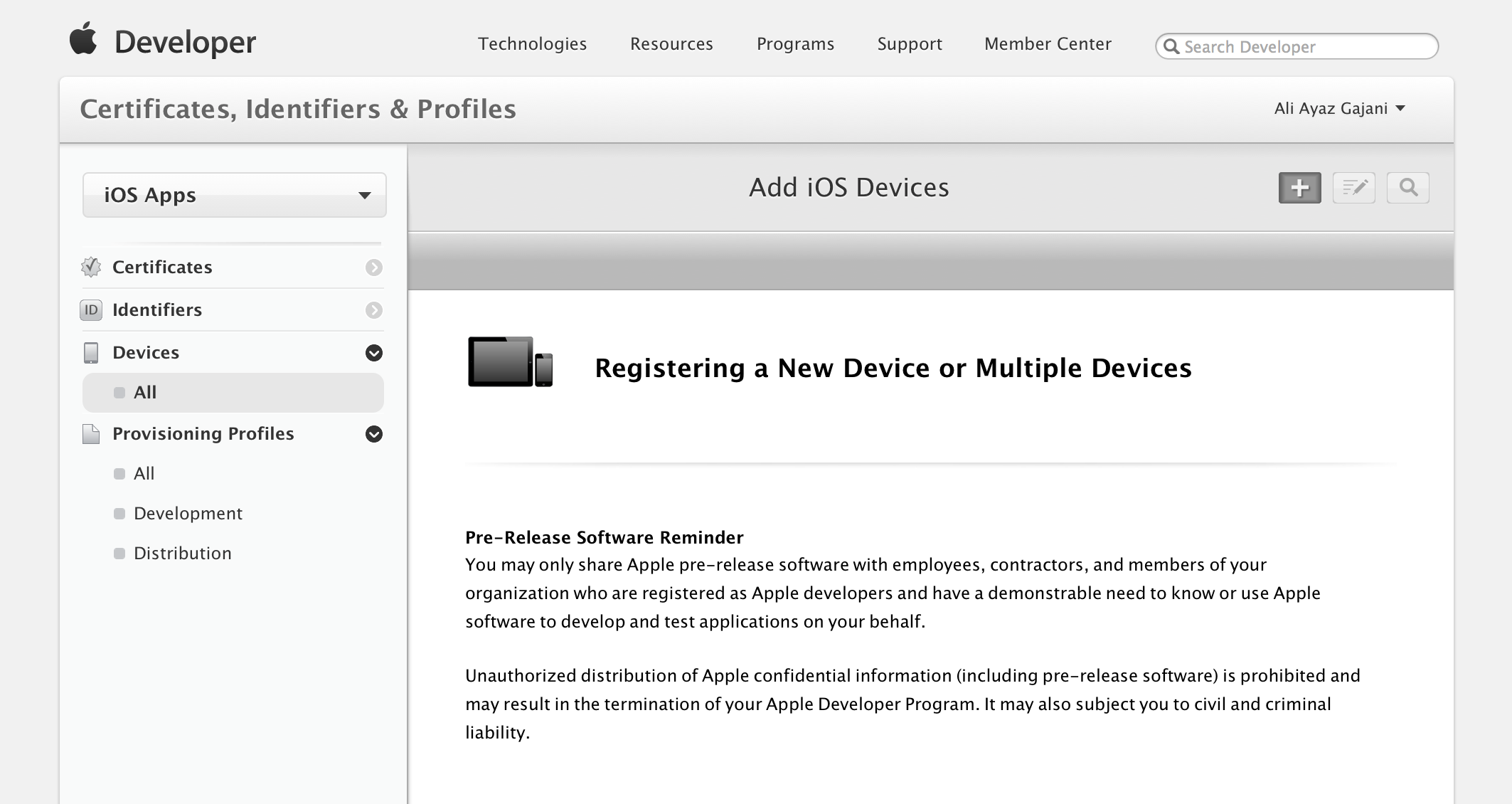Viewport: 1512px width, 804px height.
Task: Select Identifiers in the sidebar
Action: click(157, 310)
